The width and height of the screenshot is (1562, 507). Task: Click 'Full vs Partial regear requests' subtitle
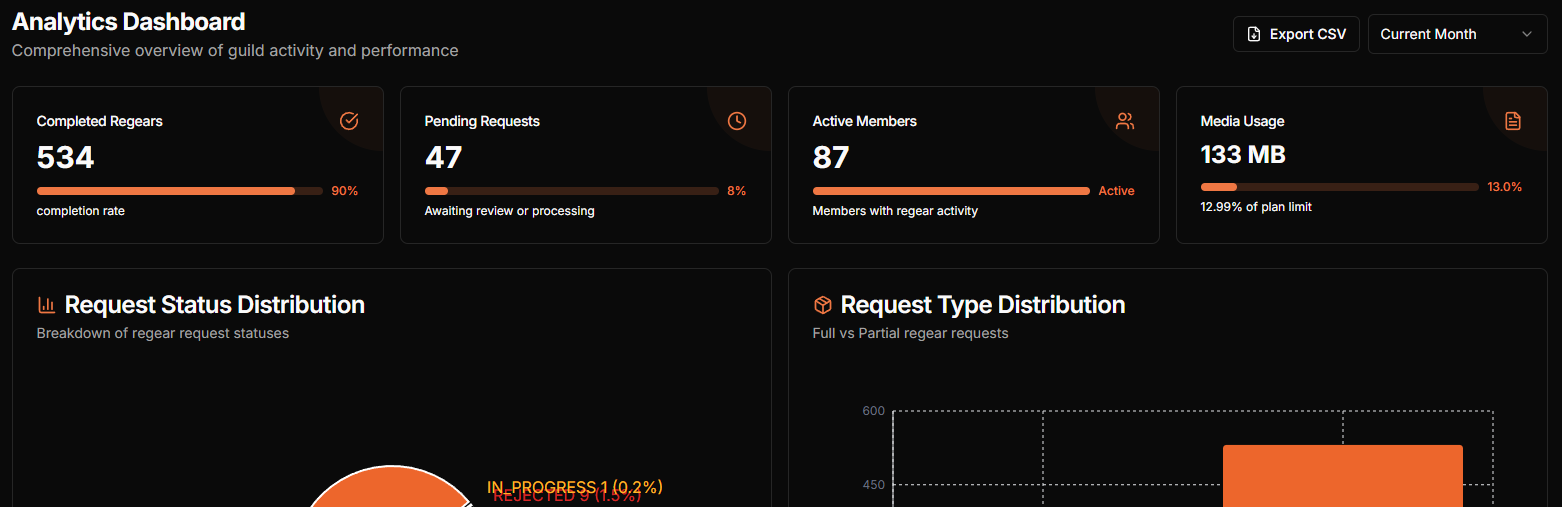[910, 333]
